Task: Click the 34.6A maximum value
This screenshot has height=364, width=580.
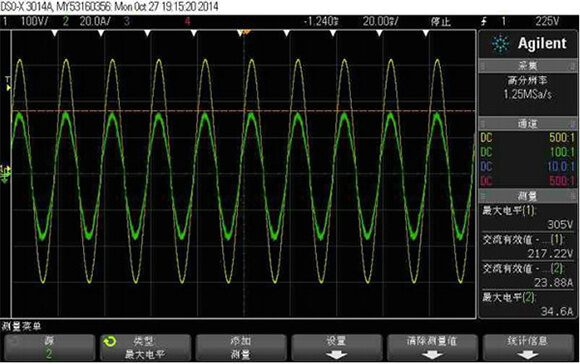Action: (x=557, y=311)
